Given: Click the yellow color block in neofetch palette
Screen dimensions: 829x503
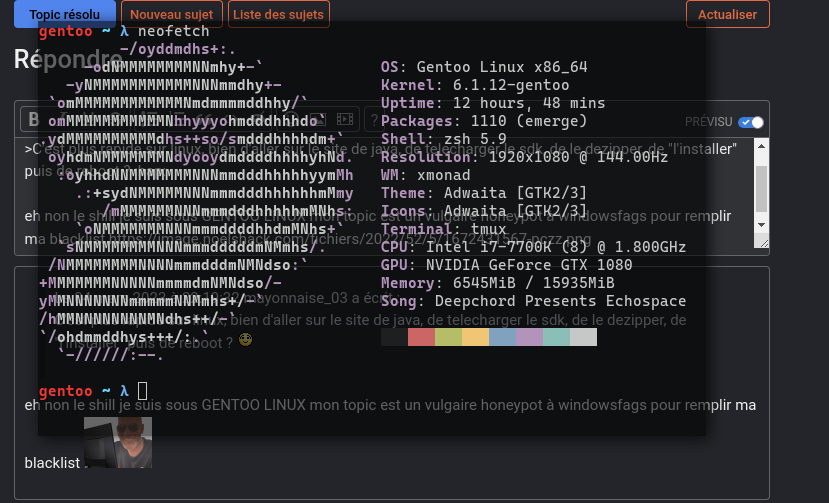Looking at the screenshot, I should [475, 337].
